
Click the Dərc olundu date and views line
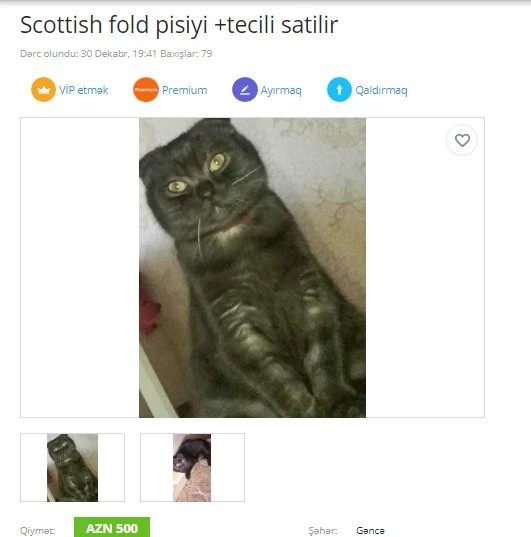pos(116,54)
